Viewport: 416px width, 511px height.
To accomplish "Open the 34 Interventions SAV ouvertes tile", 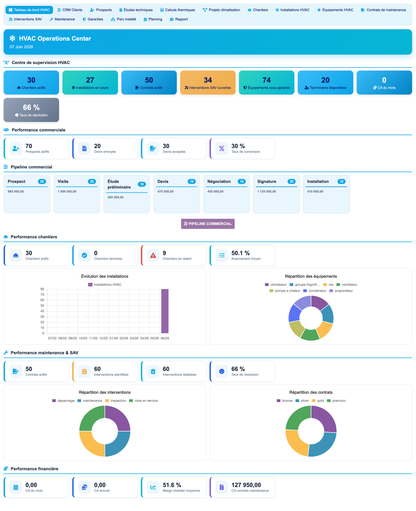I will tap(208, 82).
